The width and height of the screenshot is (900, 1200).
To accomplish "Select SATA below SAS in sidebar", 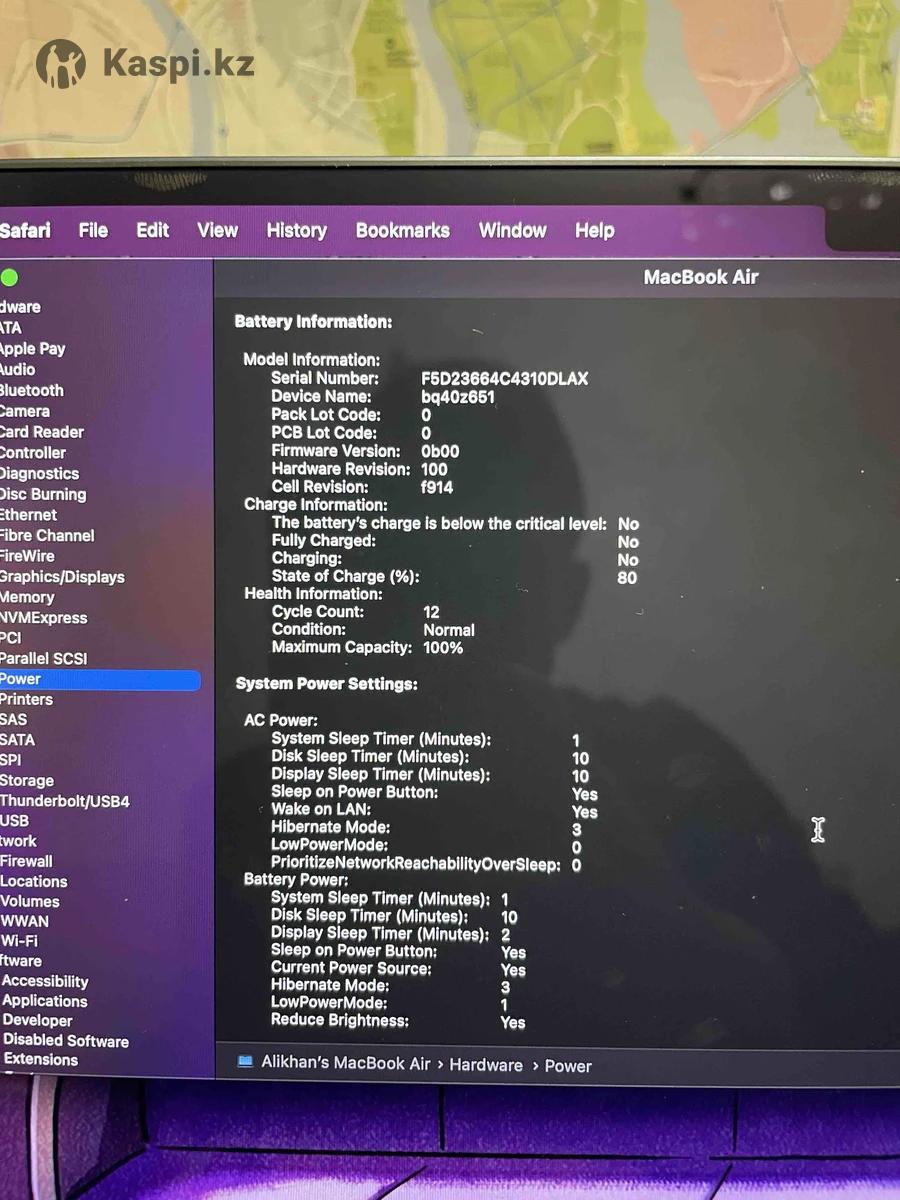I will click(17, 740).
